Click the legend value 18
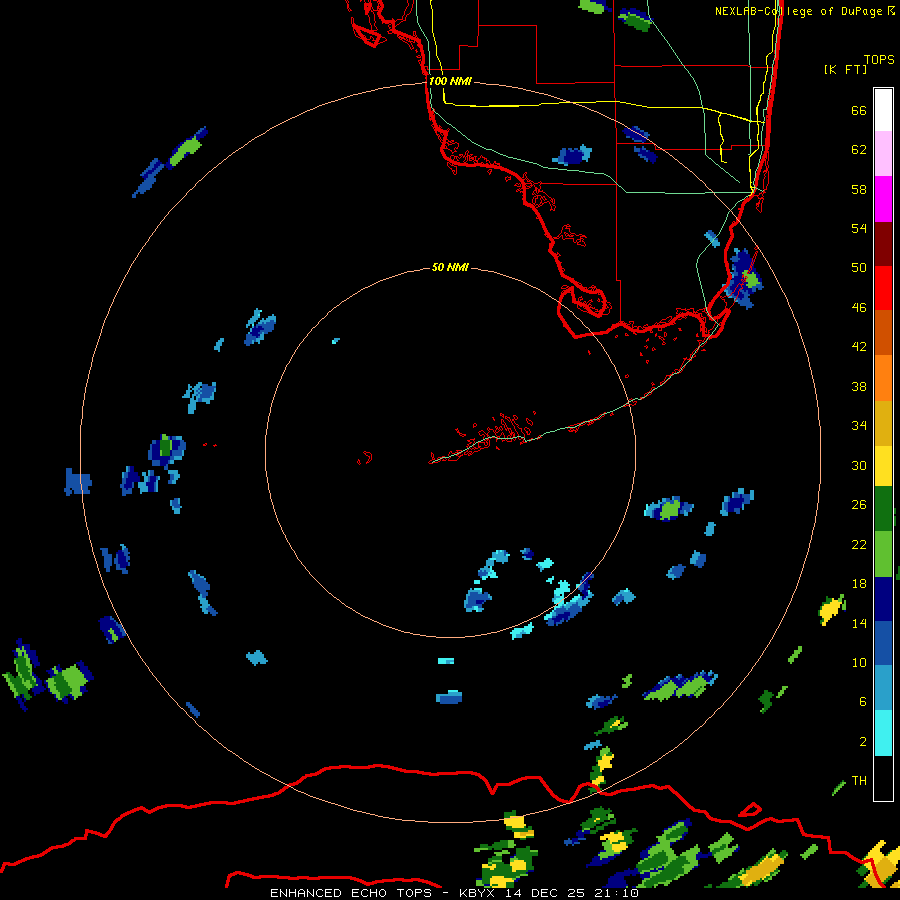The image size is (900, 900). pos(859,584)
